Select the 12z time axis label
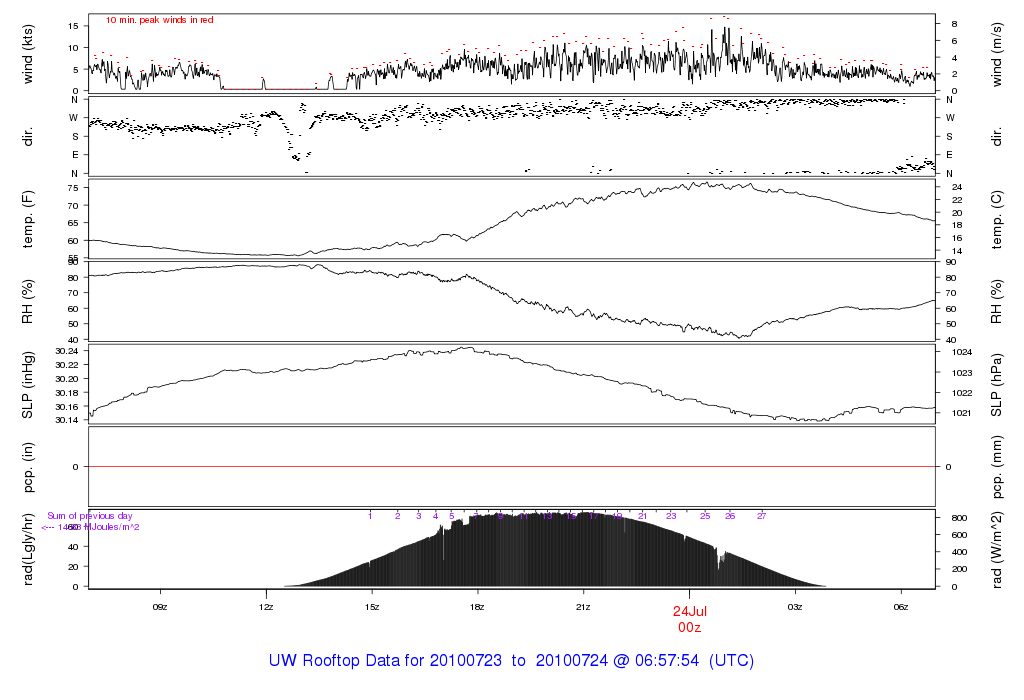This screenshot has width=1024, height=700. (266, 607)
